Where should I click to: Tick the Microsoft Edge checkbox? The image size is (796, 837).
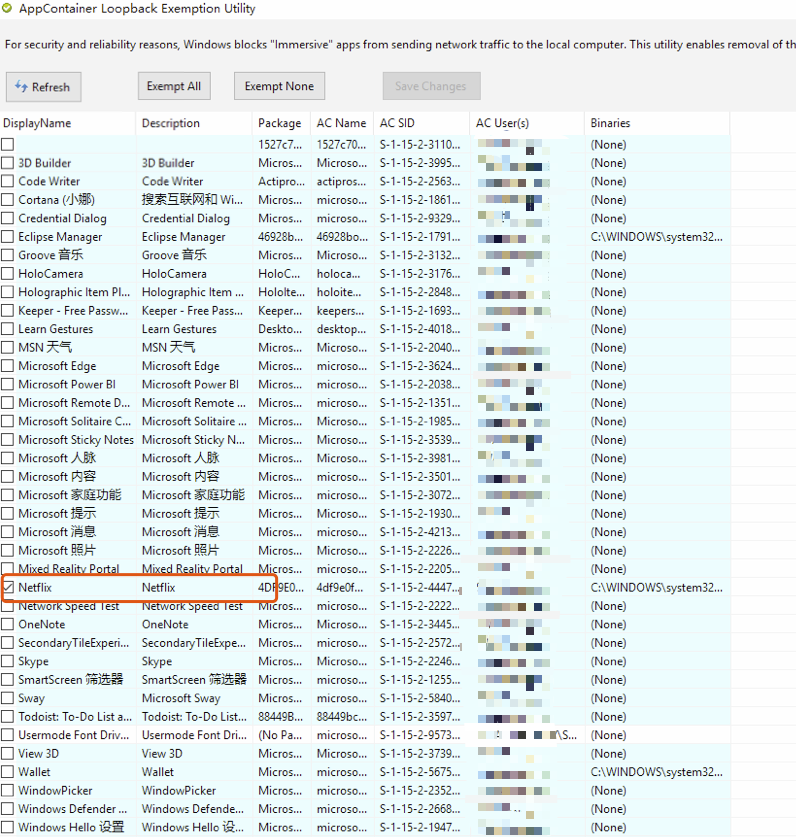(x=7, y=366)
